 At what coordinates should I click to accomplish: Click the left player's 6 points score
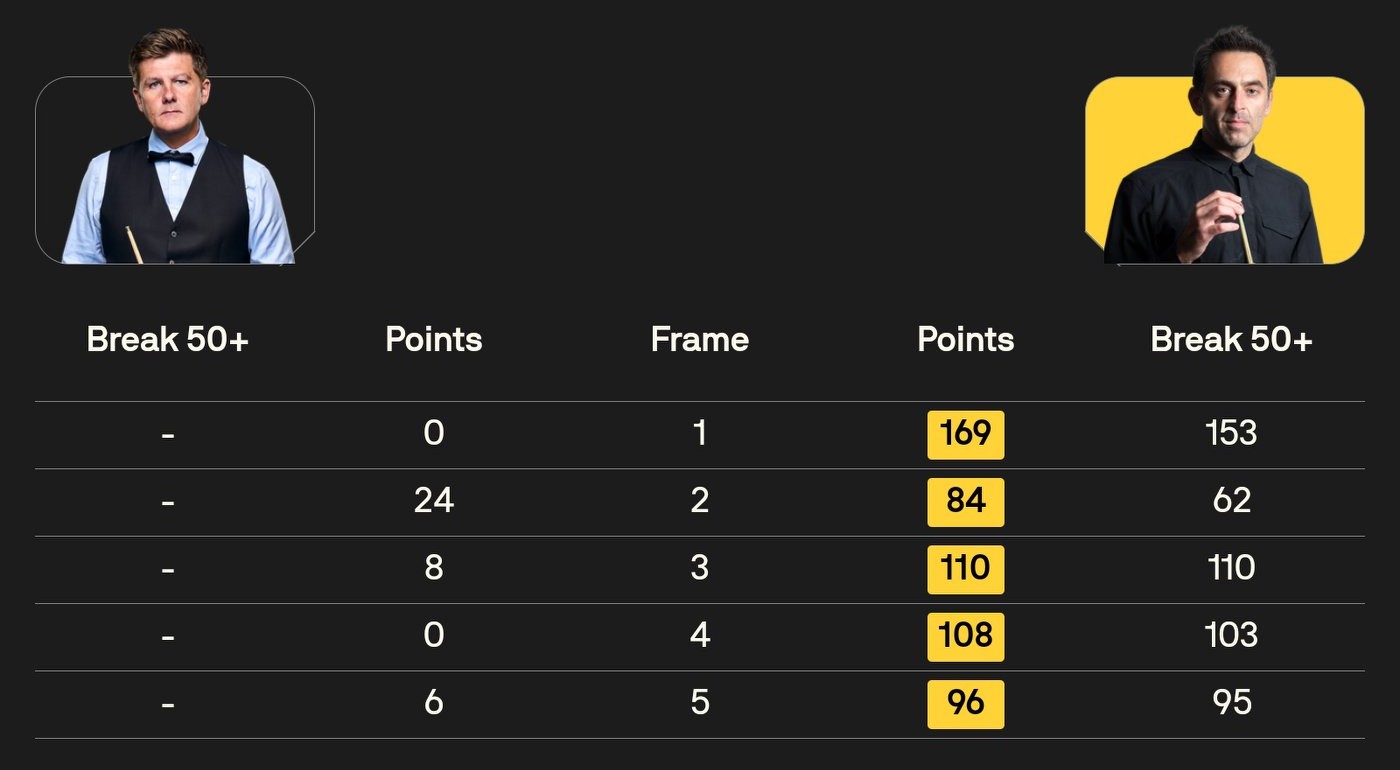click(433, 703)
